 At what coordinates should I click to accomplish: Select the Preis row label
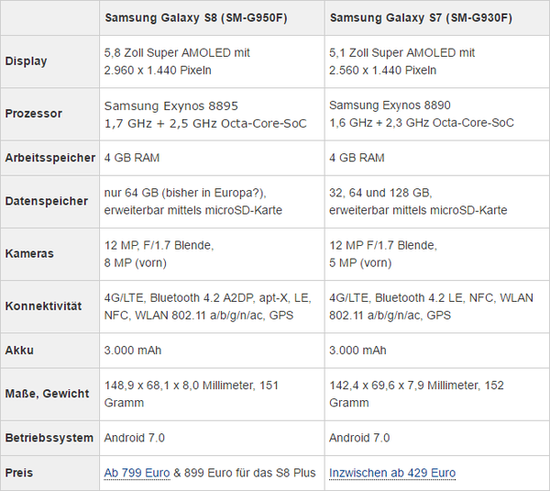coord(19,473)
